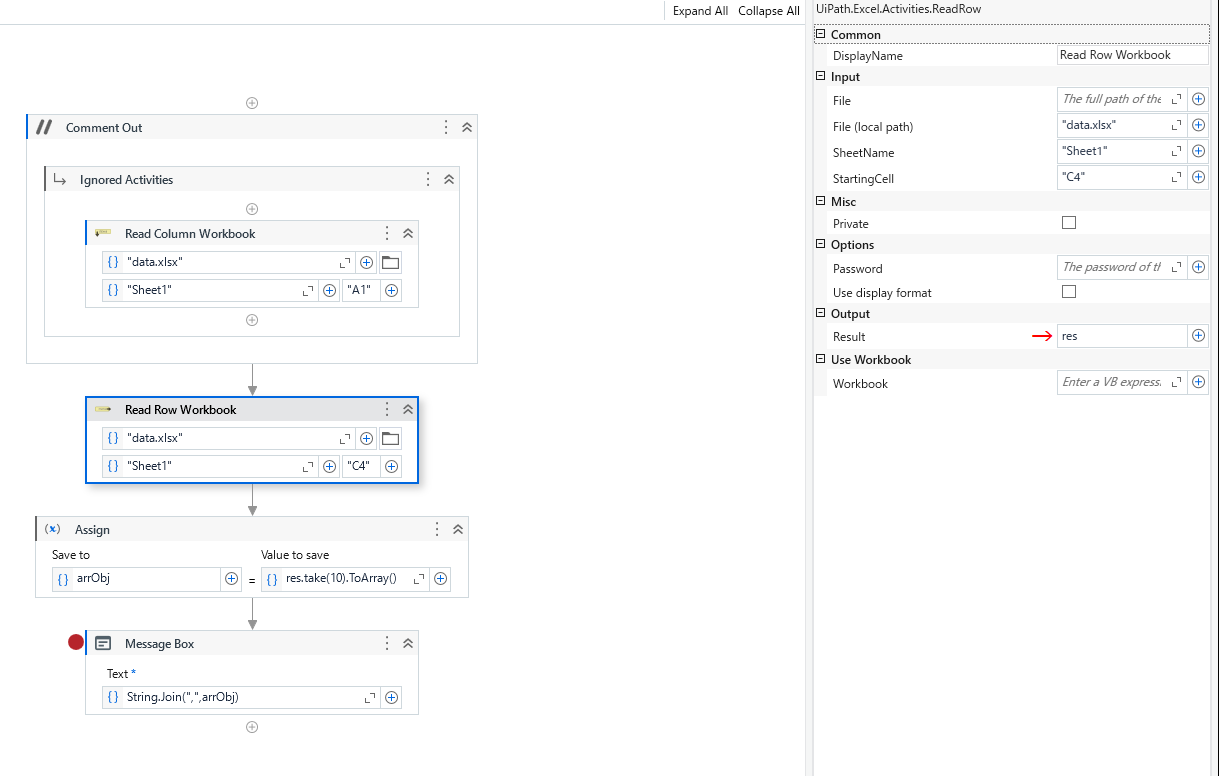Browse for file in Read Column Workbook

[390, 262]
